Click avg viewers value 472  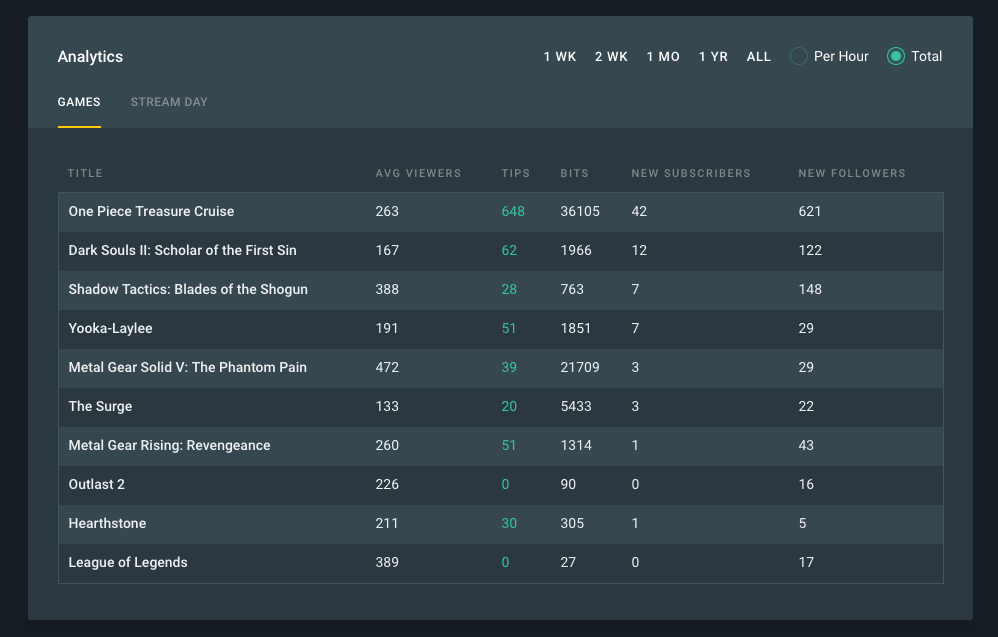tap(387, 367)
